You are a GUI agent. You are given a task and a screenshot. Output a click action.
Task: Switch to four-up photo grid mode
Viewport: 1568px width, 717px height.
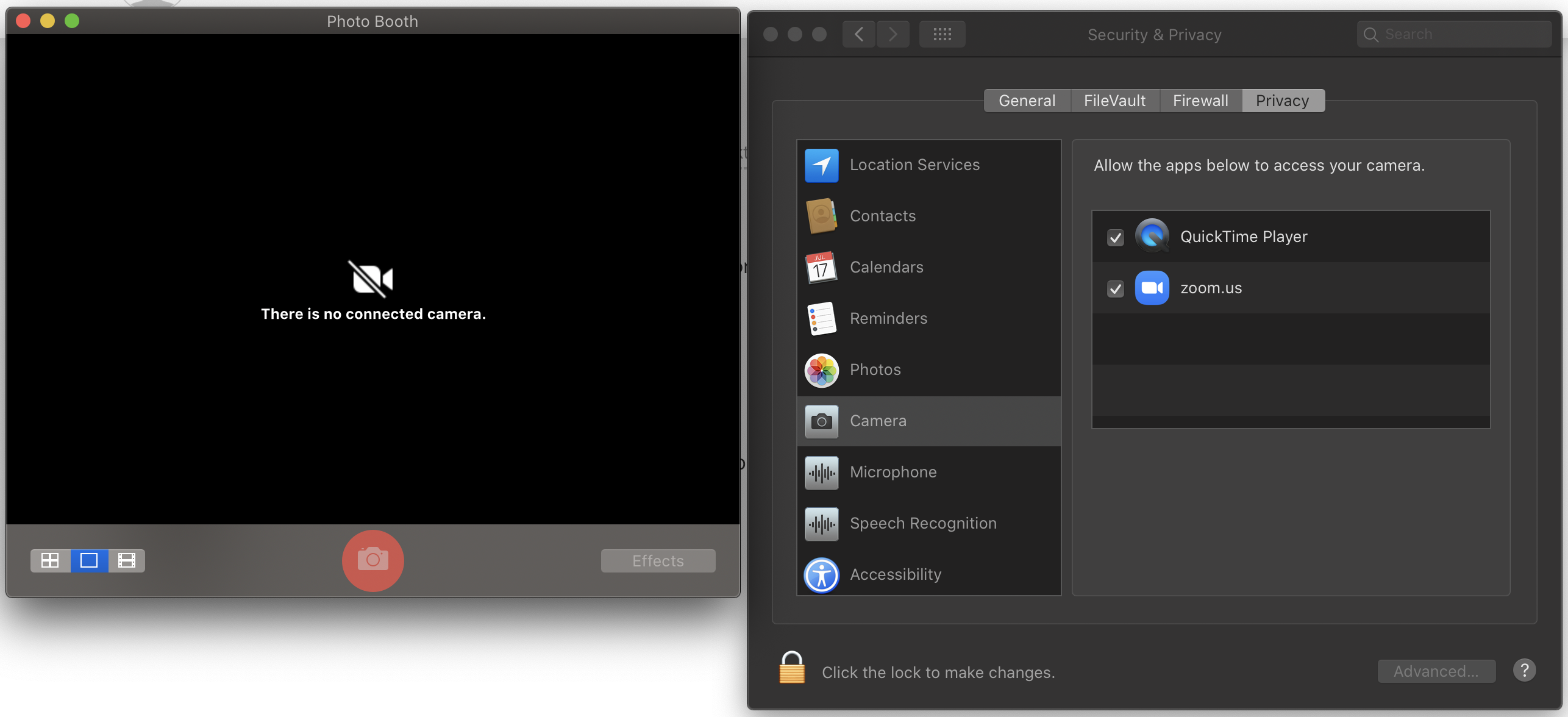click(50, 560)
